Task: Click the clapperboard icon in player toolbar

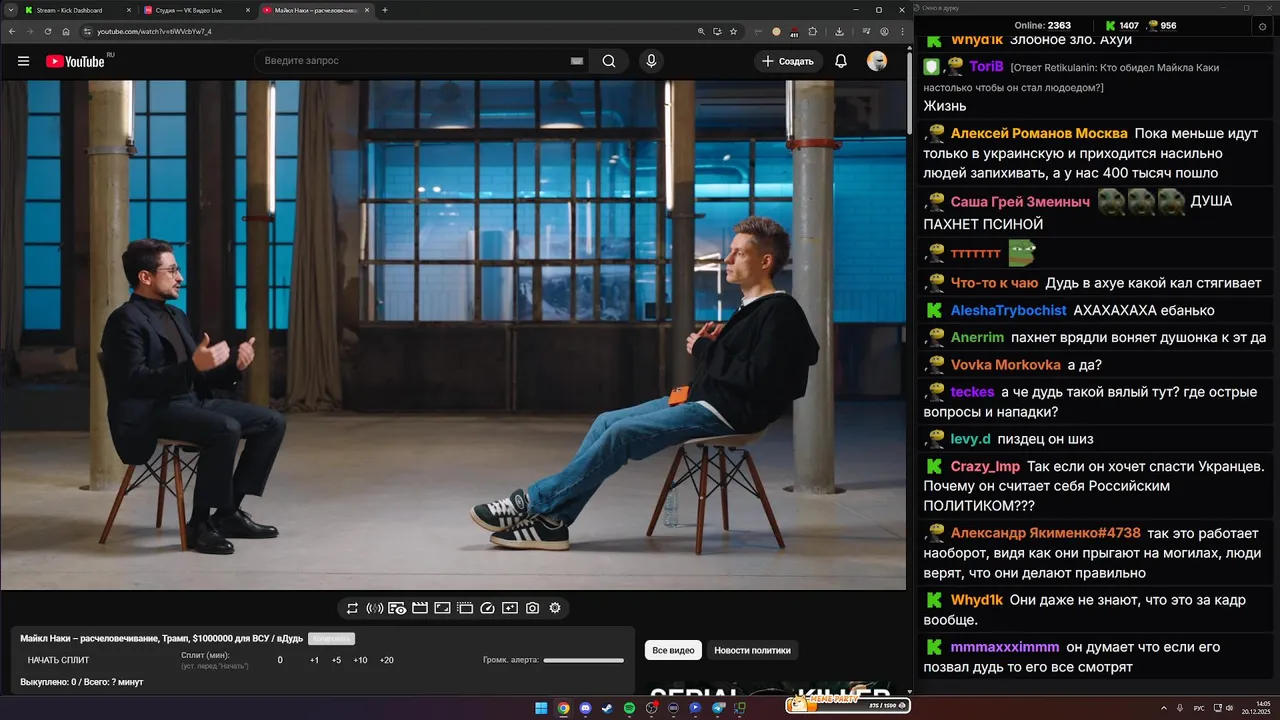Action: pos(420,608)
